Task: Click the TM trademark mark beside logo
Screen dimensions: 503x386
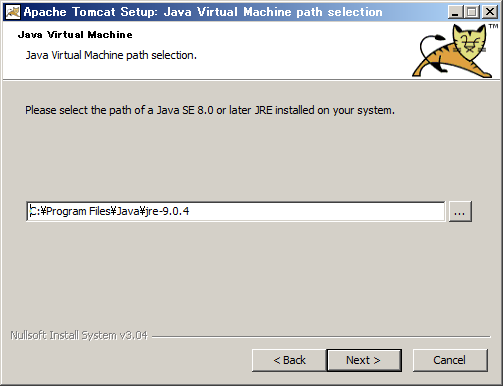Action: pos(493,26)
